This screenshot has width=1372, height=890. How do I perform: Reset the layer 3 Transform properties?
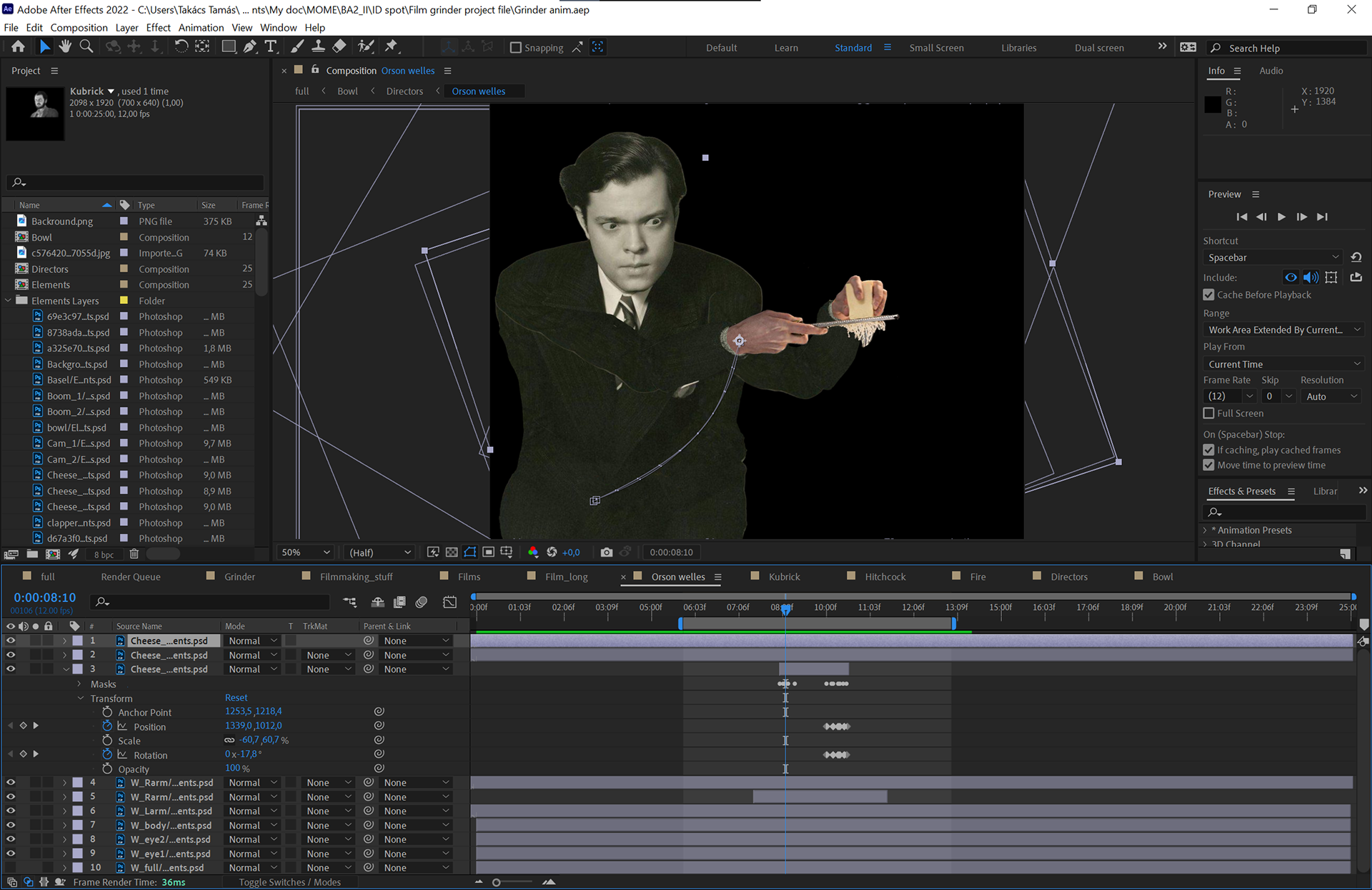click(x=236, y=698)
